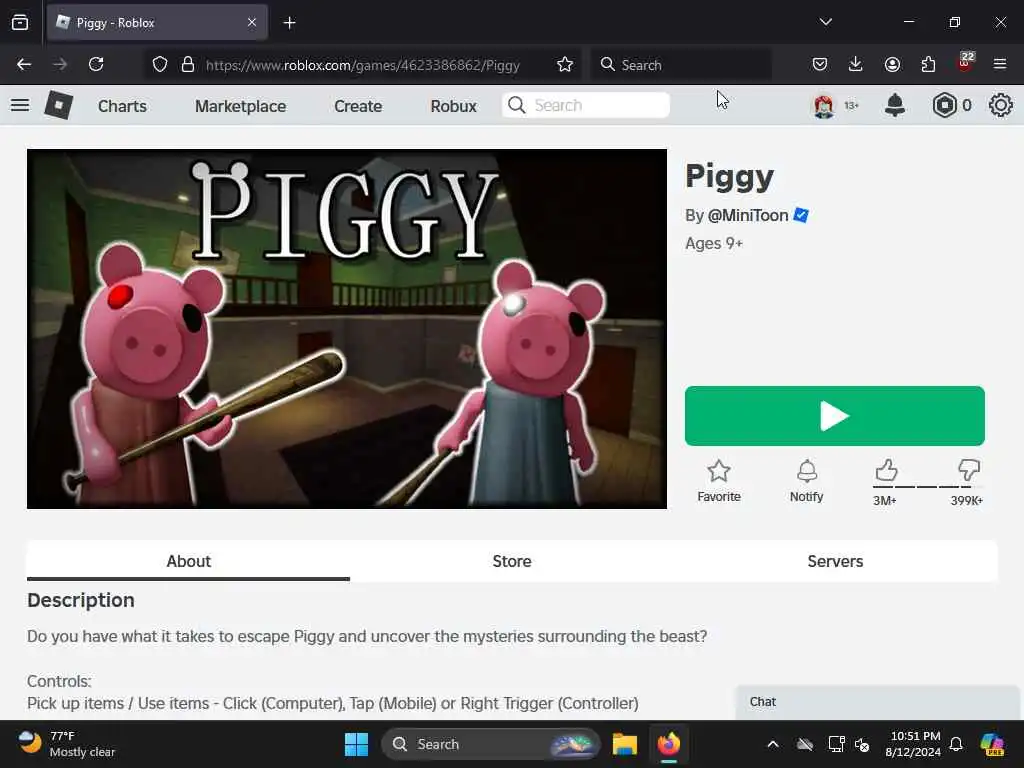The width and height of the screenshot is (1024, 768).
Task: Click the Roblox site search field
Action: pos(586,105)
